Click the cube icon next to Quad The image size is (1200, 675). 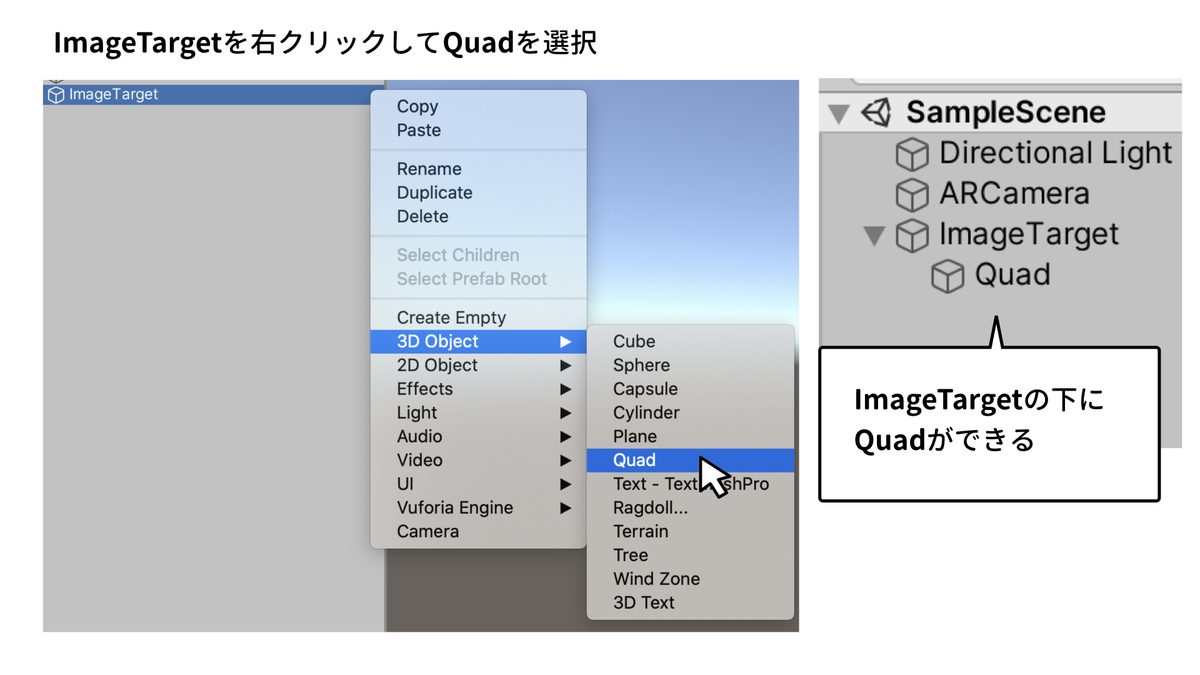click(949, 275)
